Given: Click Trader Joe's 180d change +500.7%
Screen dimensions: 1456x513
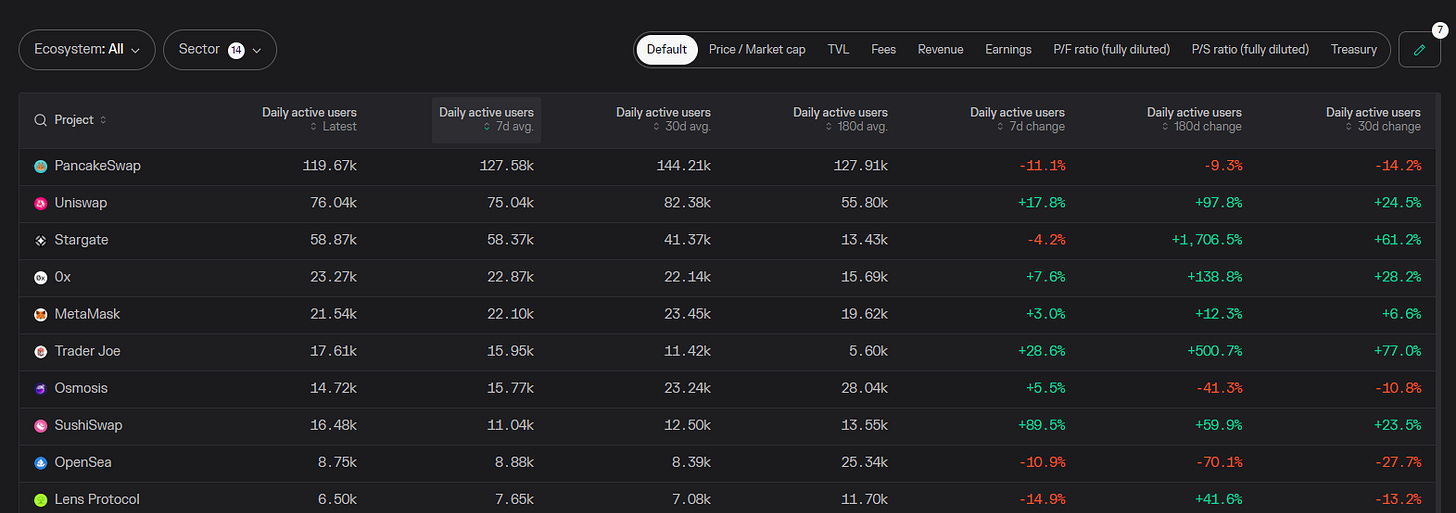Looking at the screenshot, I should tap(1214, 351).
